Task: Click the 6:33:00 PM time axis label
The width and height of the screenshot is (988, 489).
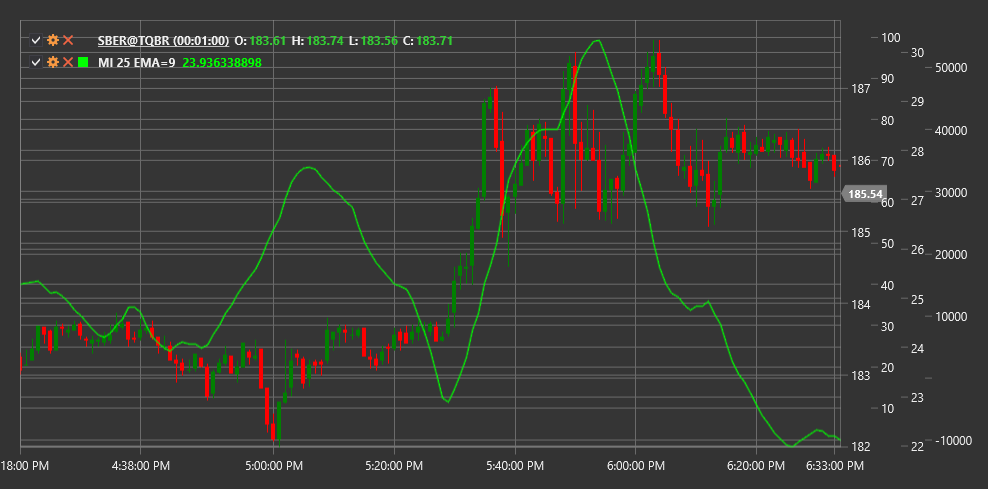Action: click(834, 466)
